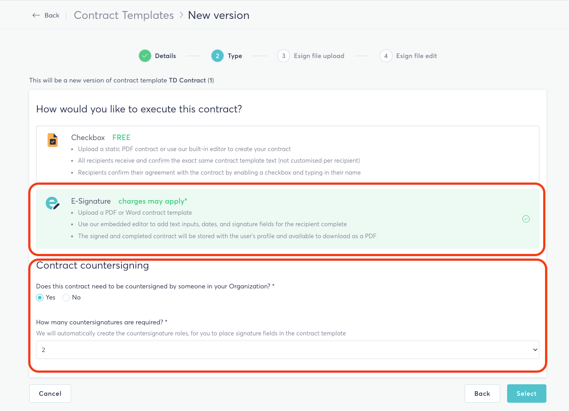The width and height of the screenshot is (569, 411).
Task: Click the step 2 Type circle icon
Action: (x=217, y=56)
